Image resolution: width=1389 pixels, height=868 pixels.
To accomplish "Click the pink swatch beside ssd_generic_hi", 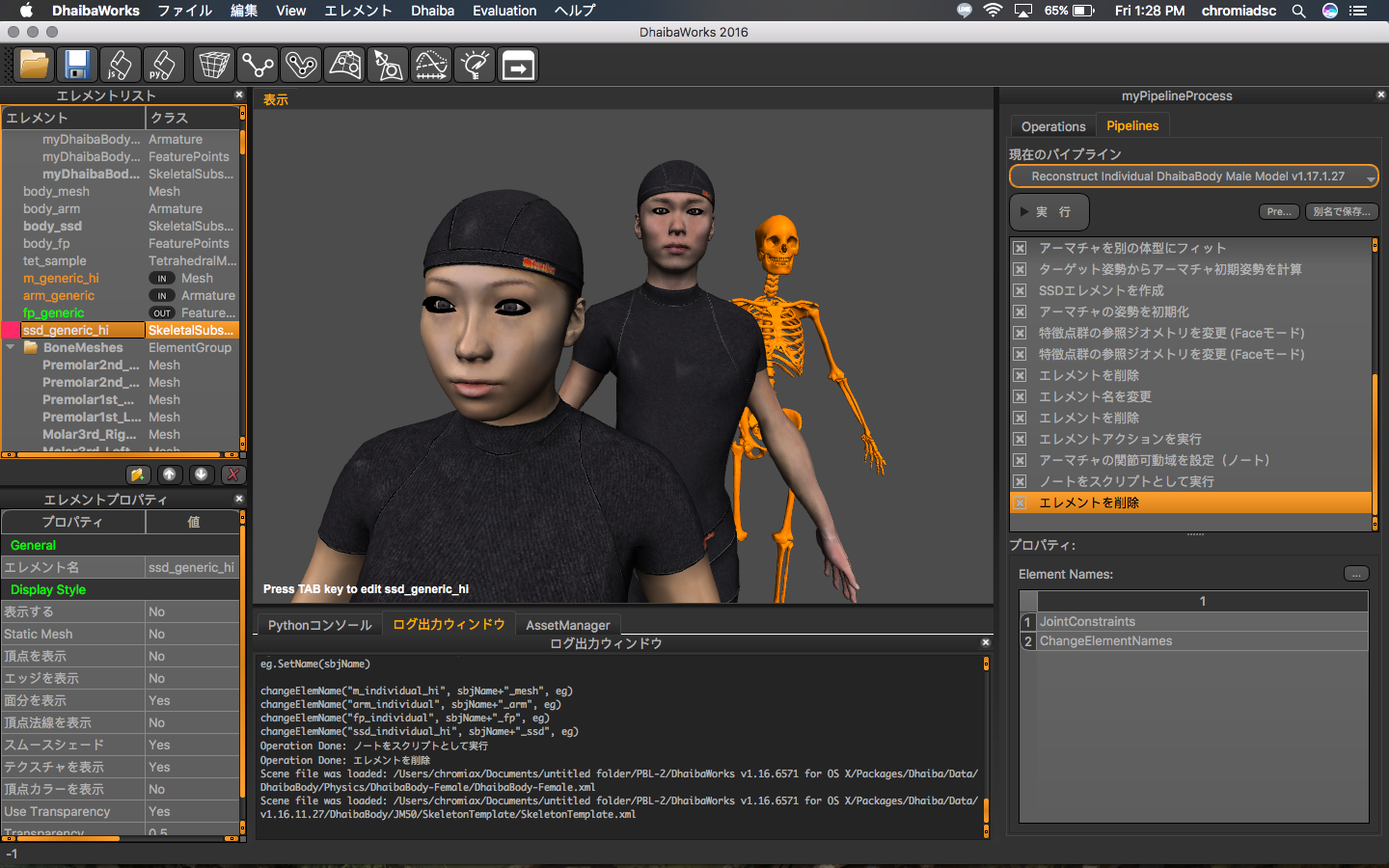I will pyautogui.click(x=12, y=330).
